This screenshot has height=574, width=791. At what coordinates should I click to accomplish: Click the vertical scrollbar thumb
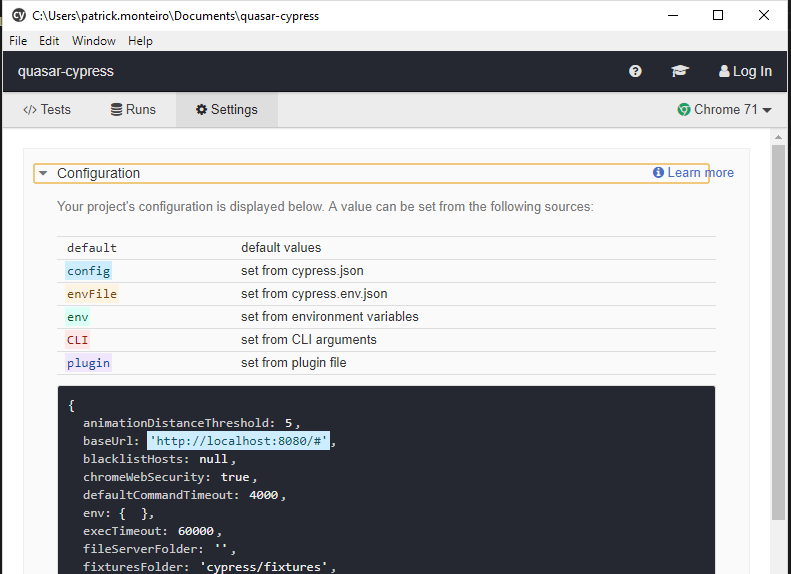click(x=778, y=330)
